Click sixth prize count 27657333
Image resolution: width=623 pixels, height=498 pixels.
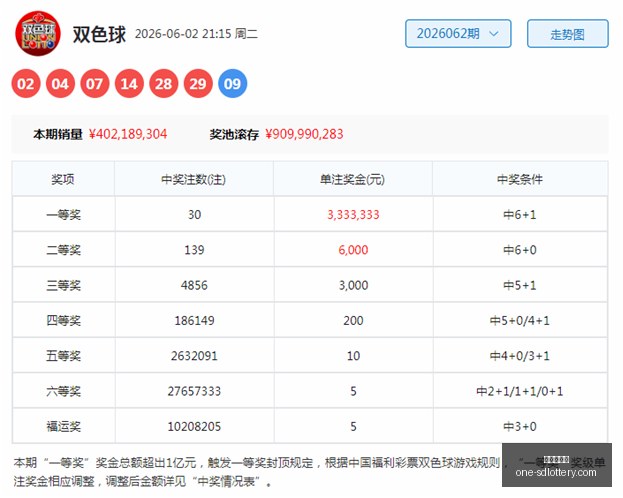(x=194, y=391)
